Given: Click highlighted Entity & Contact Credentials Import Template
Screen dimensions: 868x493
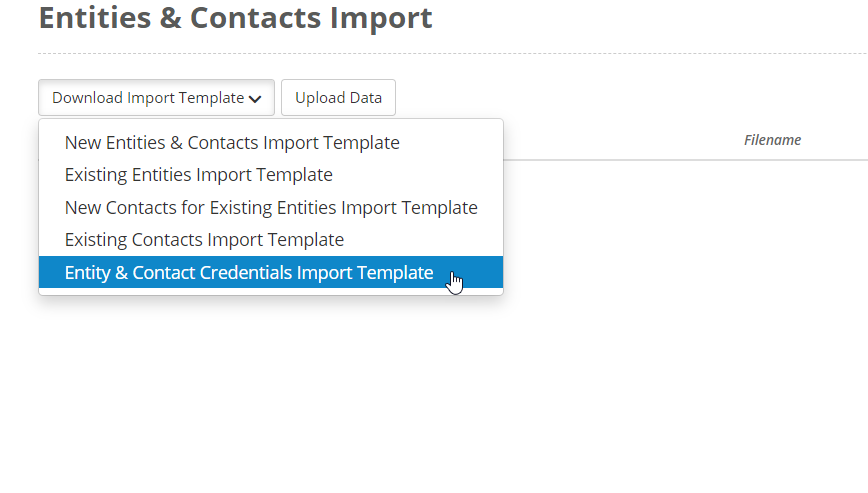Looking at the screenshot, I should pyautogui.click(x=271, y=272).
